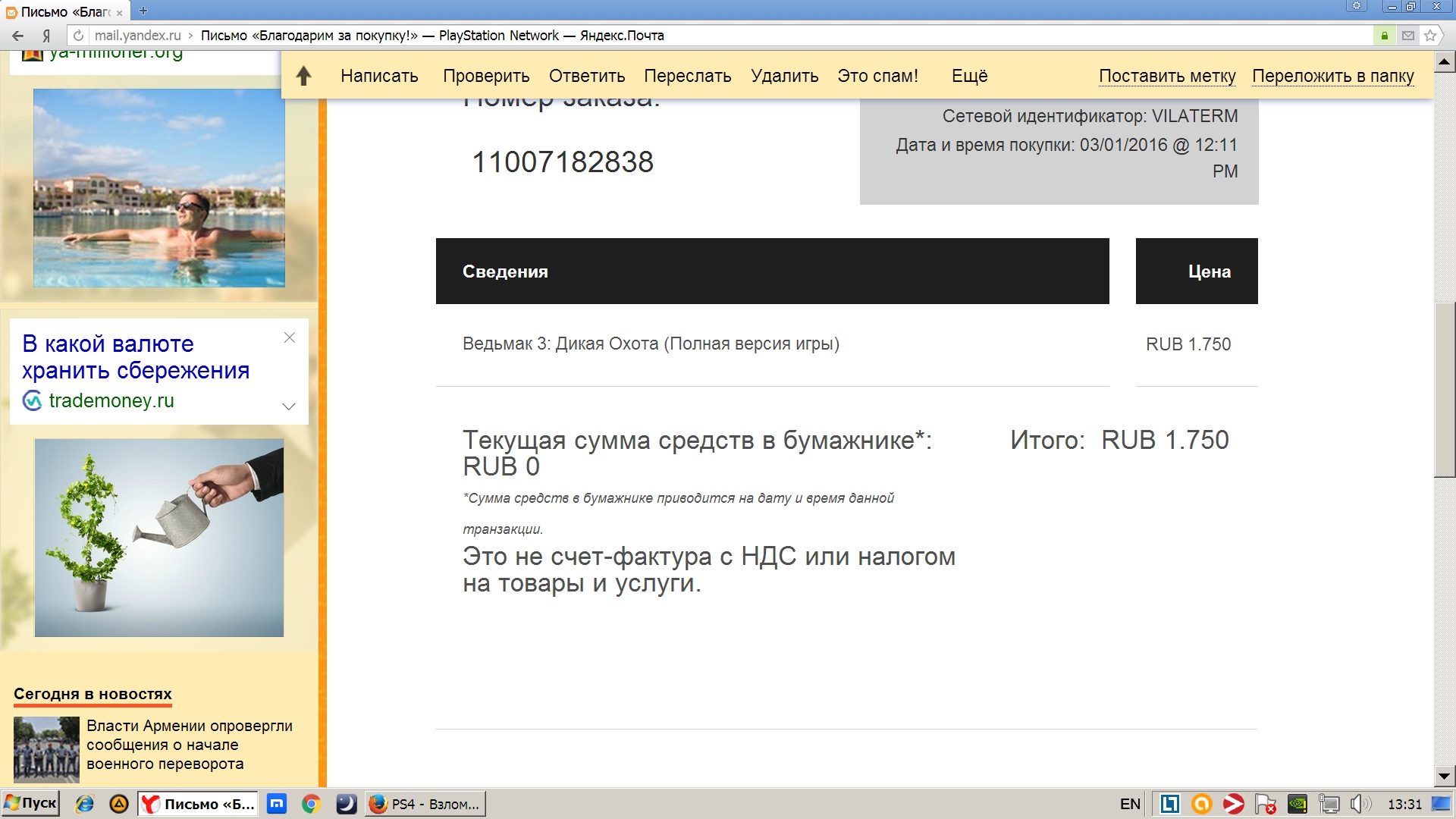Click the scroll-to-top arrow icon
The height and width of the screenshot is (819, 1456).
303,76
